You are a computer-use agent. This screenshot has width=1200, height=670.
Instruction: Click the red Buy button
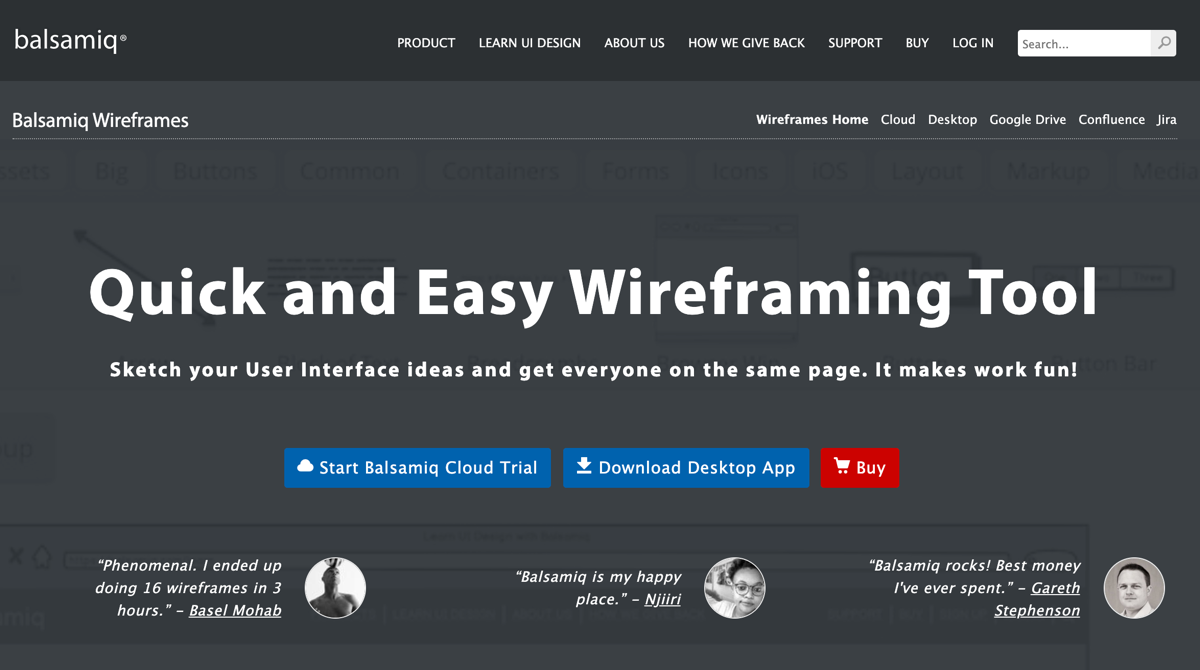click(860, 468)
